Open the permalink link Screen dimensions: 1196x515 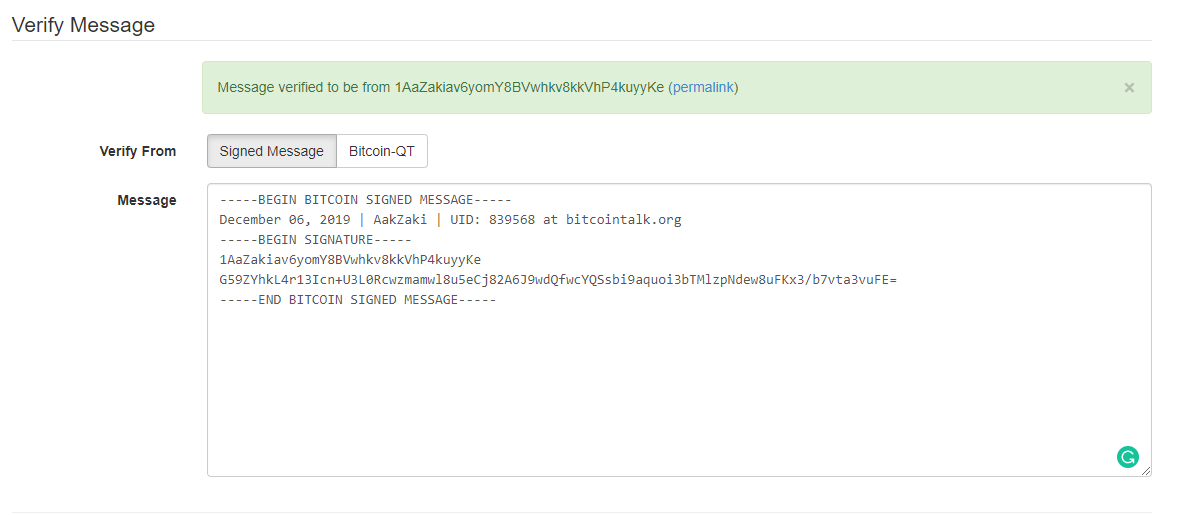703,87
